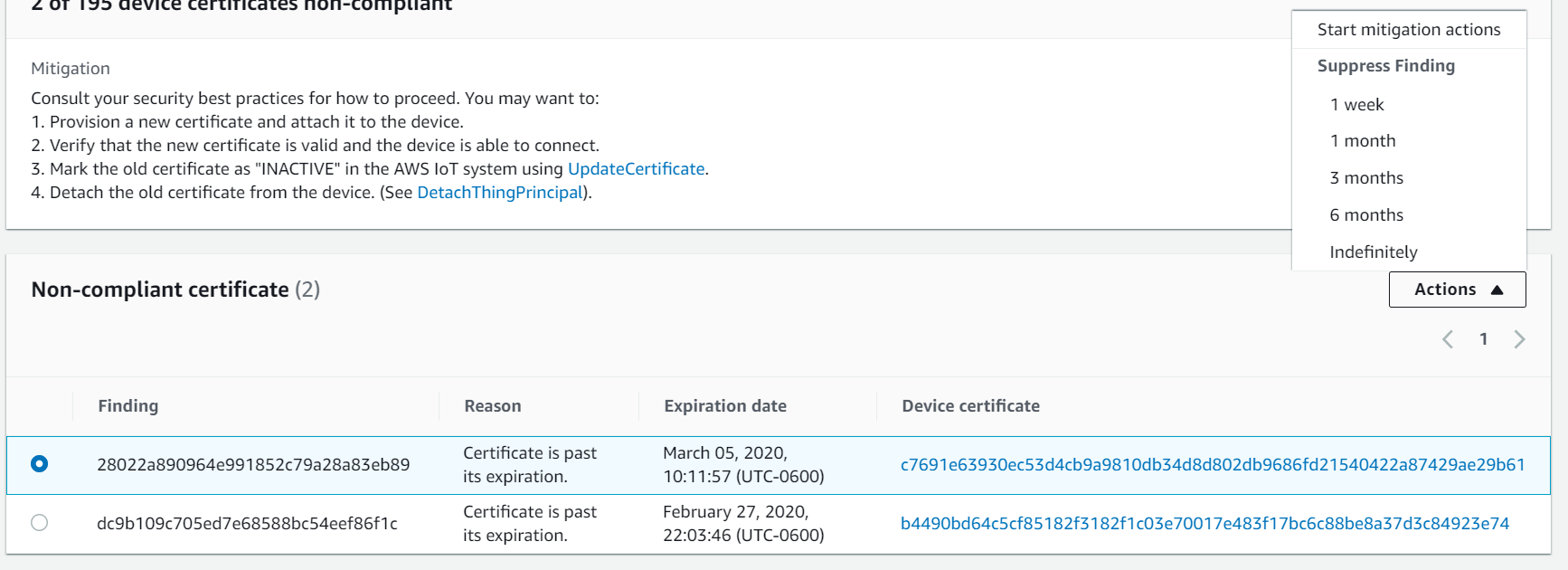This screenshot has width=1568, height=570.
Task: Collapse the Actions dropdown menu
Action: pos(1457,290)
